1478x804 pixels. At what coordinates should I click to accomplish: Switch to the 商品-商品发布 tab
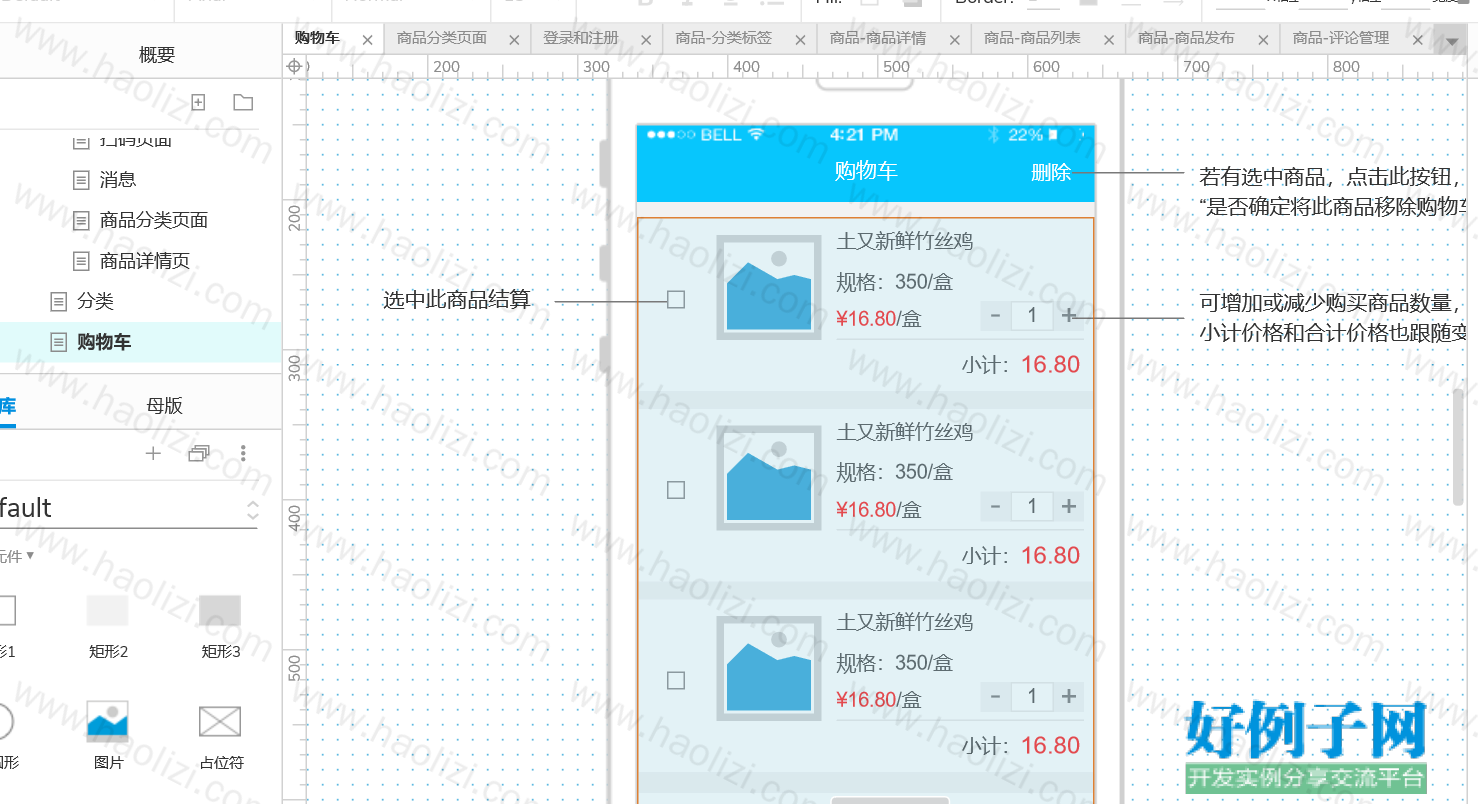point(1186,39)
